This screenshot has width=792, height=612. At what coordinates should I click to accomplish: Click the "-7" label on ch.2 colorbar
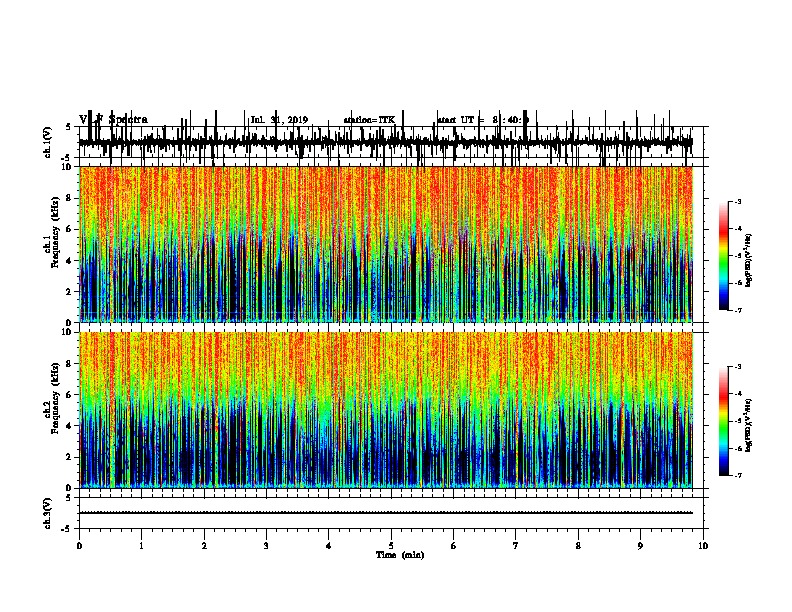(738, 475)
